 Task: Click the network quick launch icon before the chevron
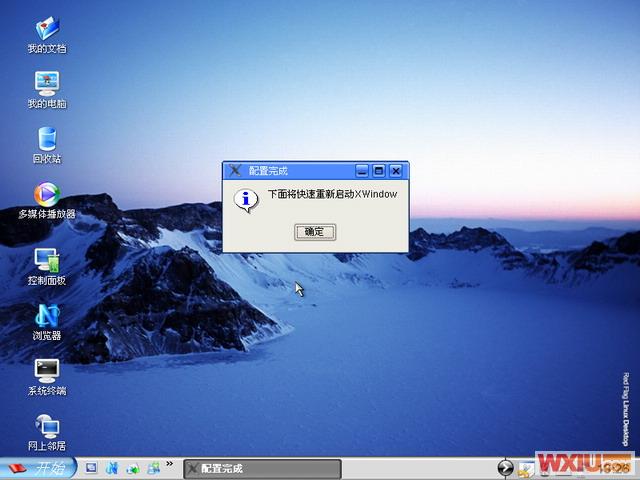click(x=153, y=468)
